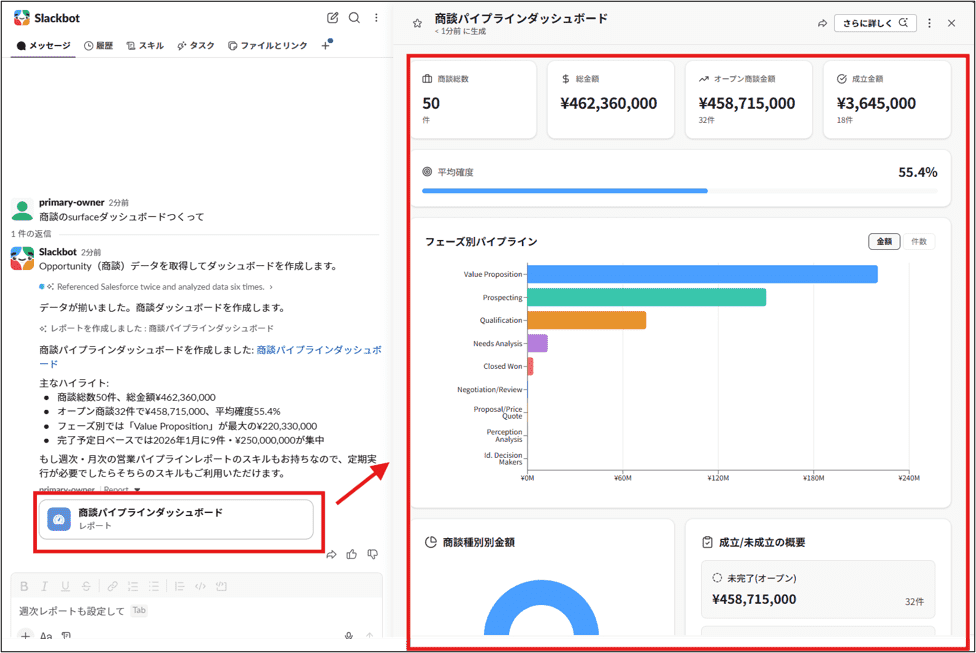
Task: Open dashboard panel three-dot menu
Action: (x=929, y=23)
